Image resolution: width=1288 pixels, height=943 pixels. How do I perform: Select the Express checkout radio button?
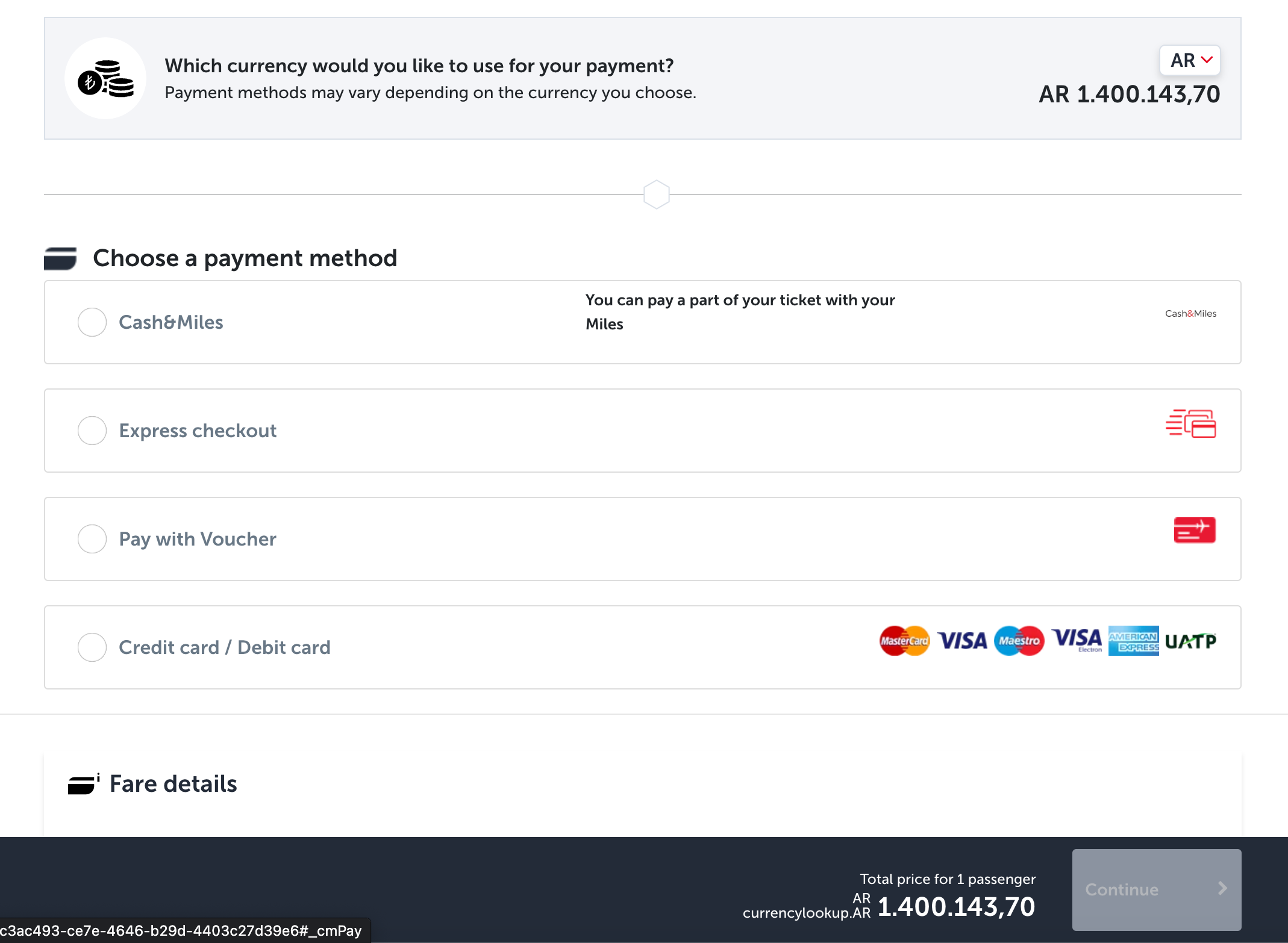pos(92,431)
